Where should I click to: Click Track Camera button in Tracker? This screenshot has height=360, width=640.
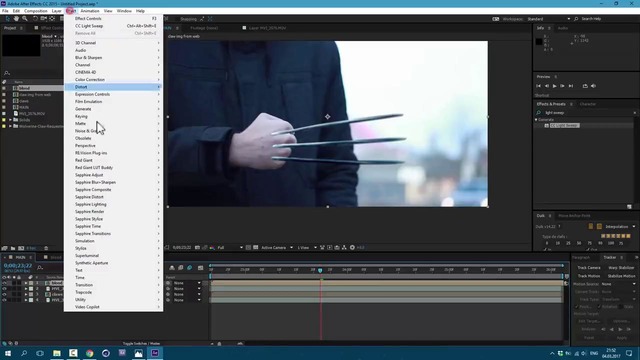(x=589, y=268)
